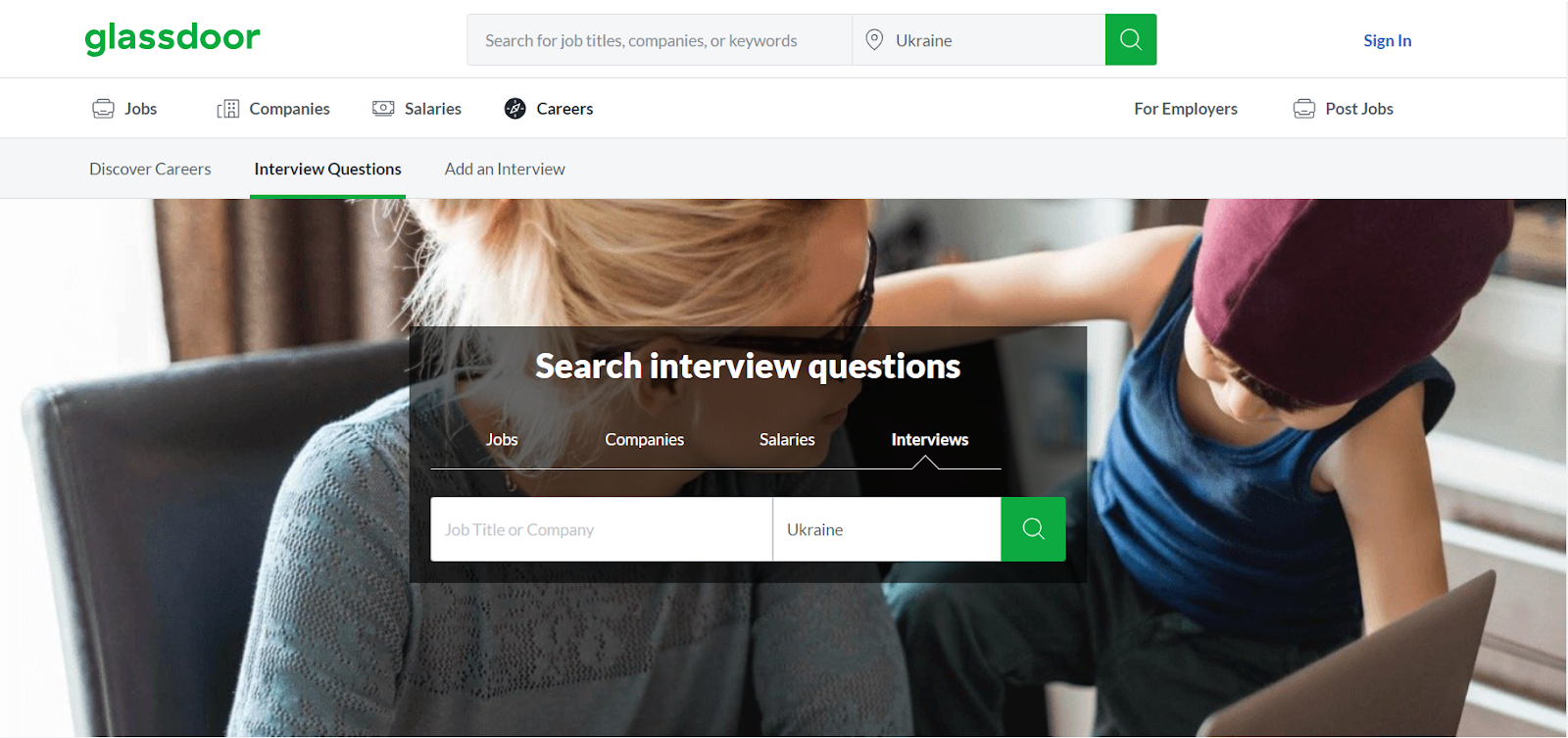Select the Interview Questions tab
Image resolution: width=1568 pixels, height=738 pixels.
coord(327,169)
